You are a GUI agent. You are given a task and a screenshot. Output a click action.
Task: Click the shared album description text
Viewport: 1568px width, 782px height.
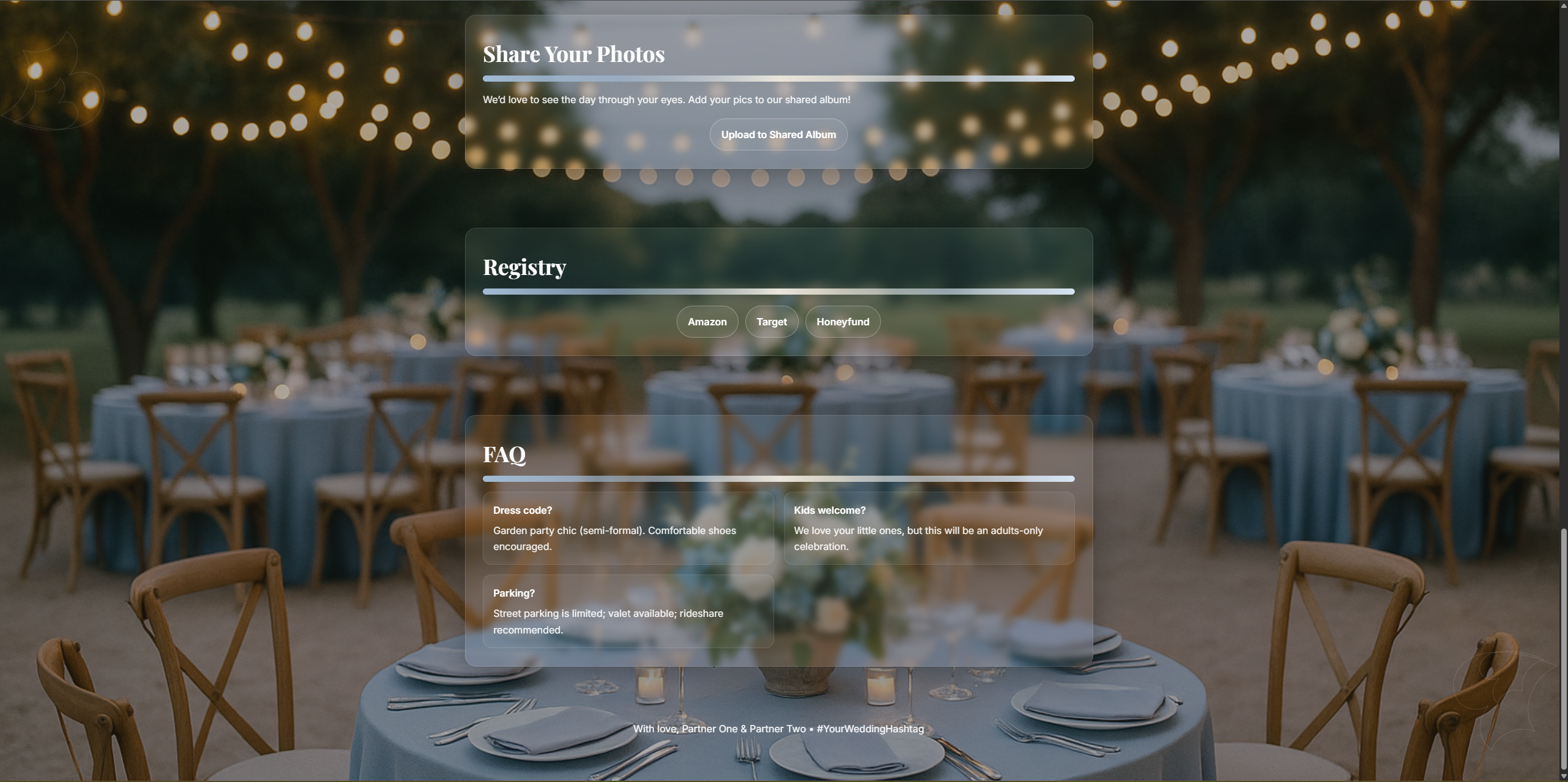(x=666, y=99)
